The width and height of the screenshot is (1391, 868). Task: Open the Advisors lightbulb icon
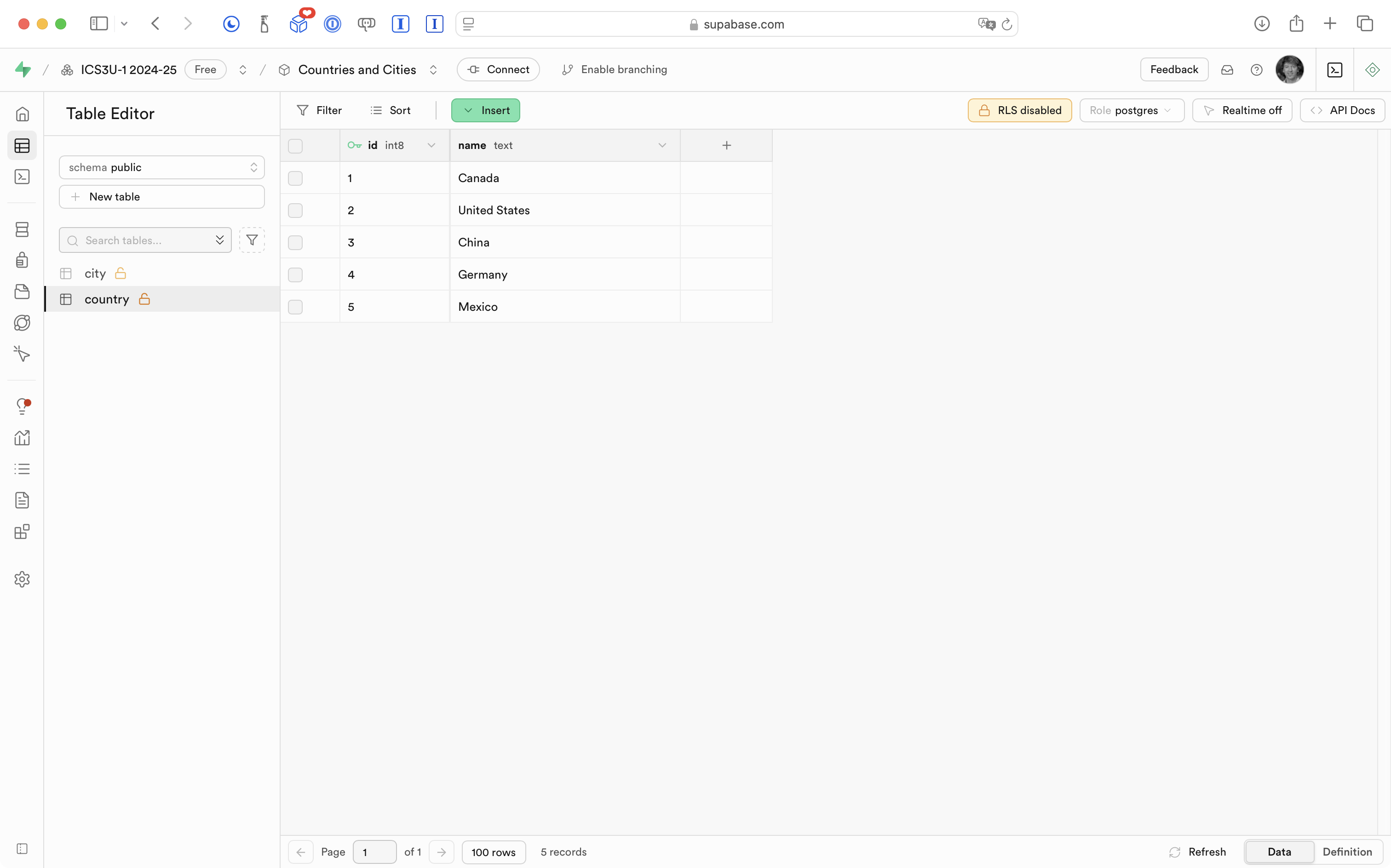point(22,406)
